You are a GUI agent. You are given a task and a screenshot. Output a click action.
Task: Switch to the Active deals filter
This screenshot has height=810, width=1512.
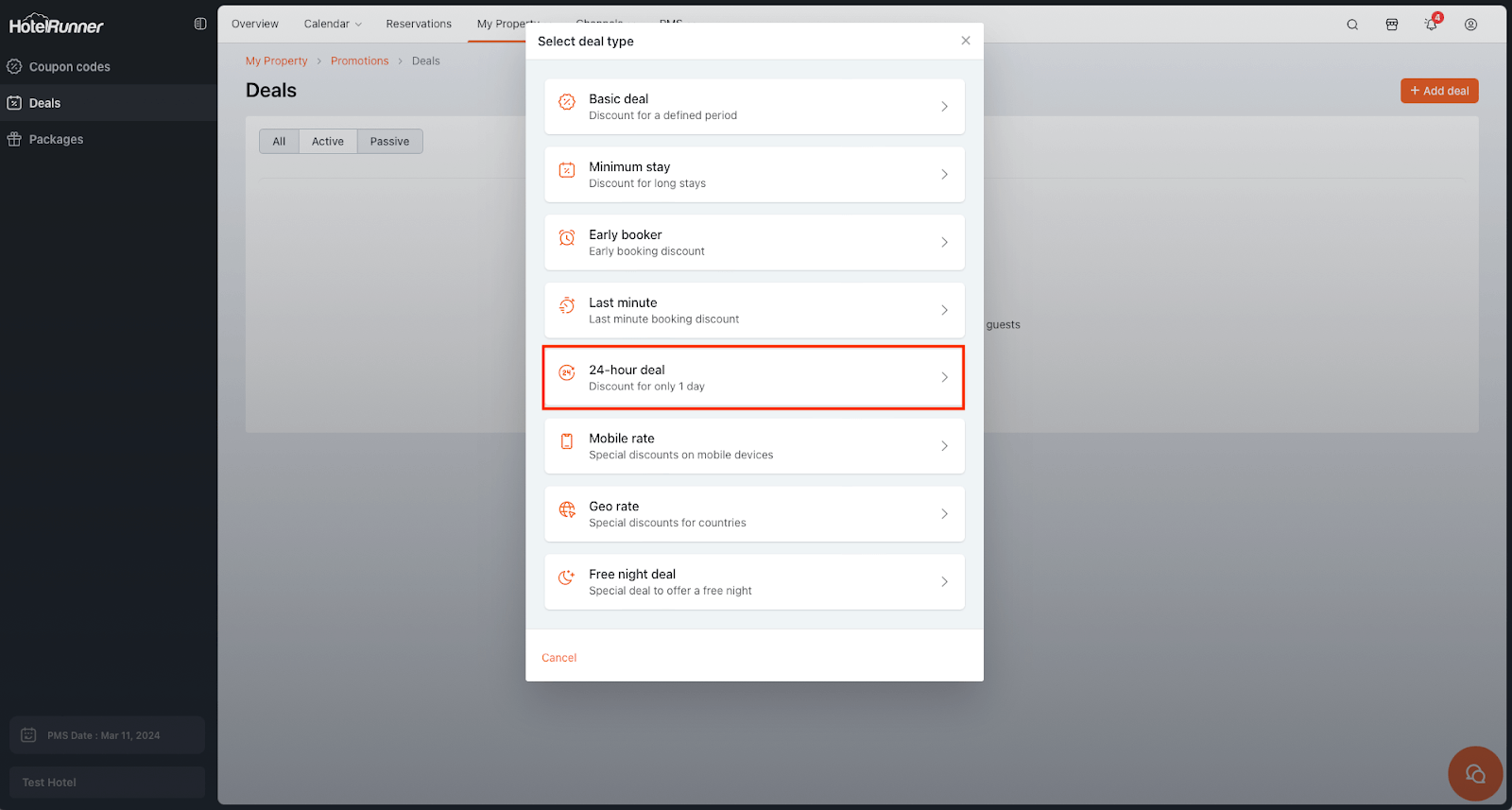pos(328,142)
